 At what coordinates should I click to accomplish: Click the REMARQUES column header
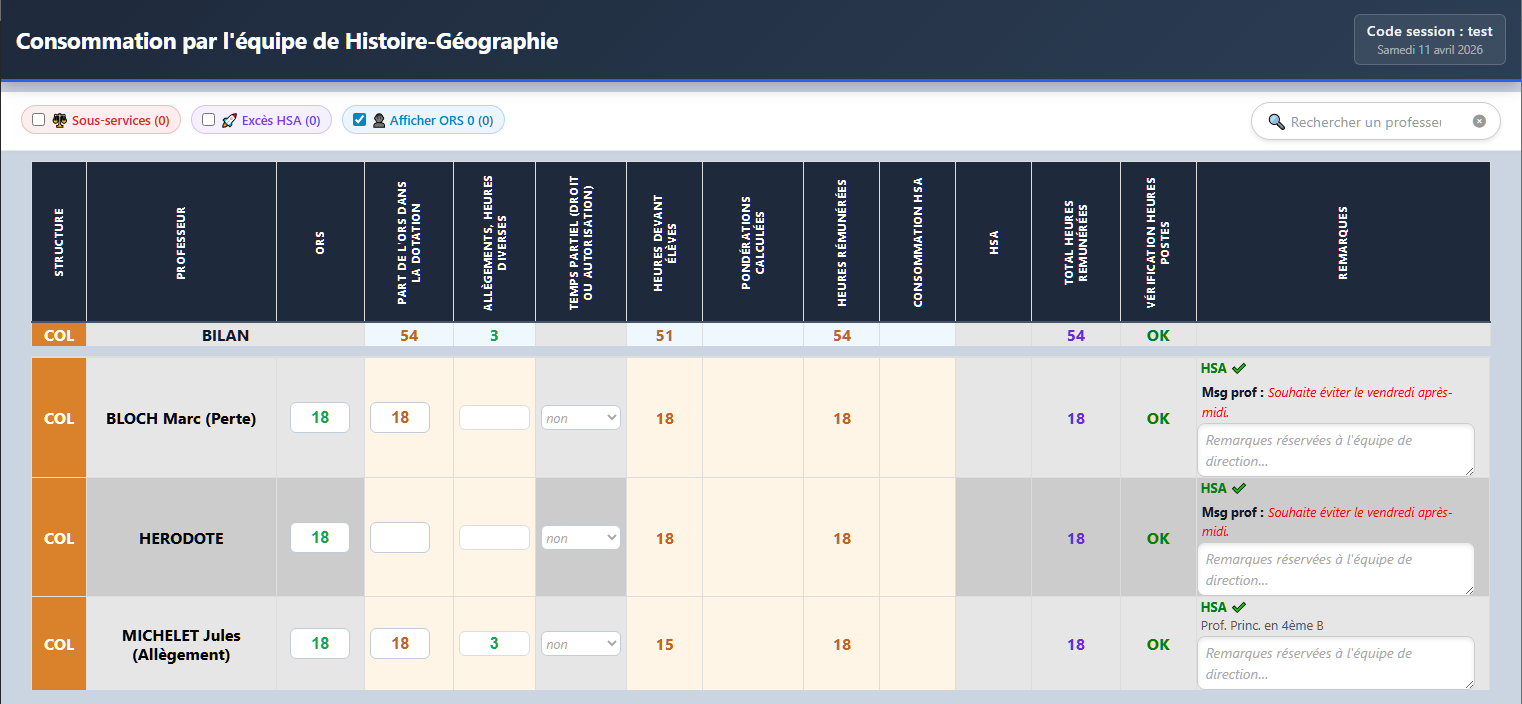[1343, 242]
